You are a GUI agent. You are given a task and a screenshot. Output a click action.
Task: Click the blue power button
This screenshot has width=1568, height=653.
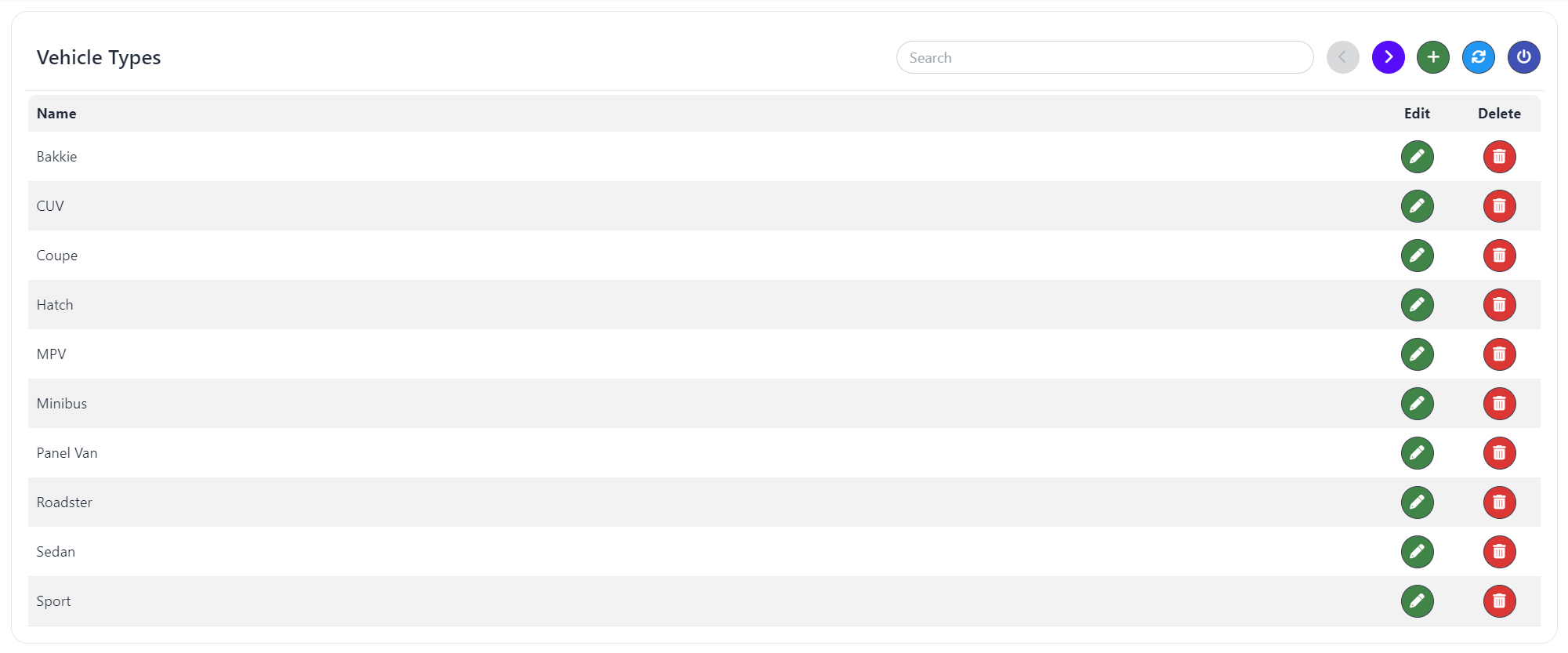[x=1523, y=57]
